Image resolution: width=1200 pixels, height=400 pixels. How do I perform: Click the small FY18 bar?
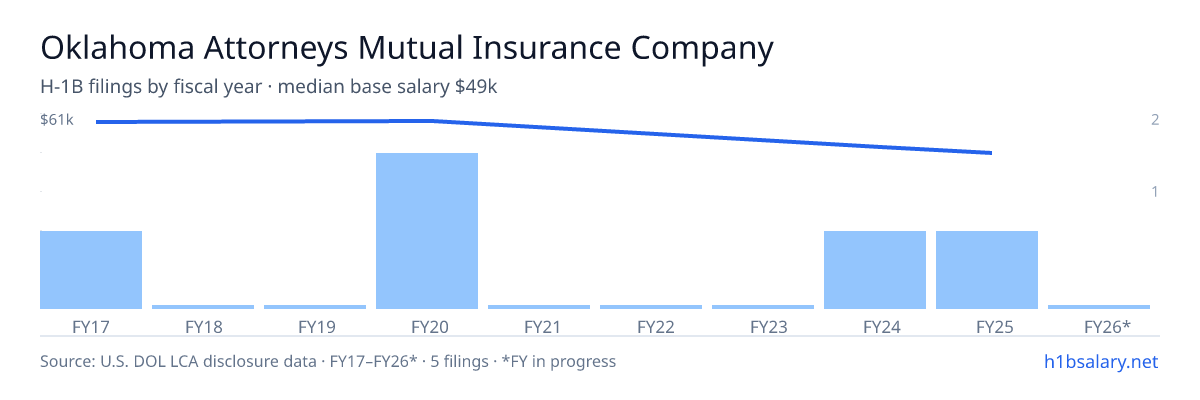(203, 307)
